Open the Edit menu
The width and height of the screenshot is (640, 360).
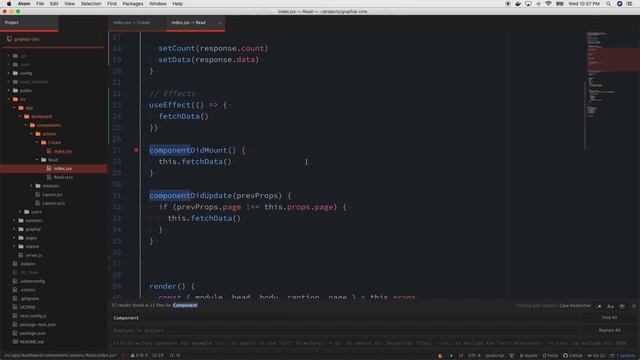[54, 4]
